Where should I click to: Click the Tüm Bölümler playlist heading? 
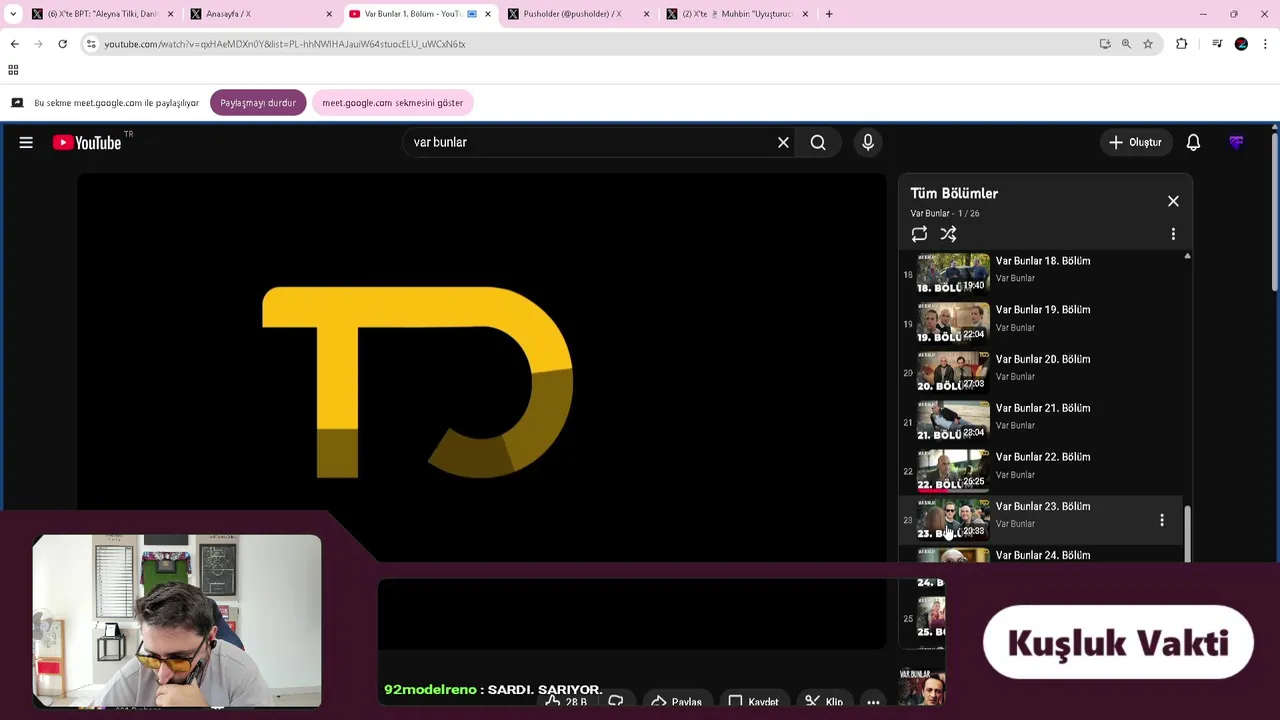coord(954,194)
